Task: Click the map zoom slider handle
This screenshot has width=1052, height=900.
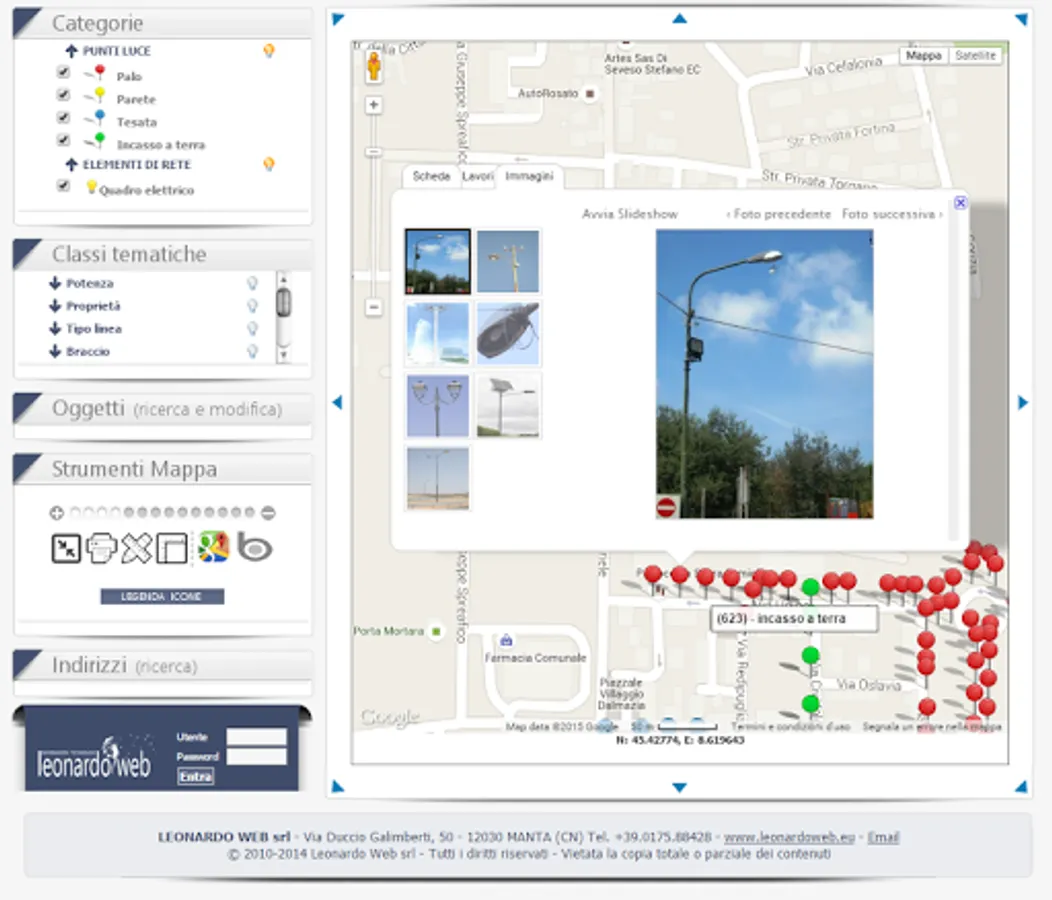Action: (x=374, y=152)
